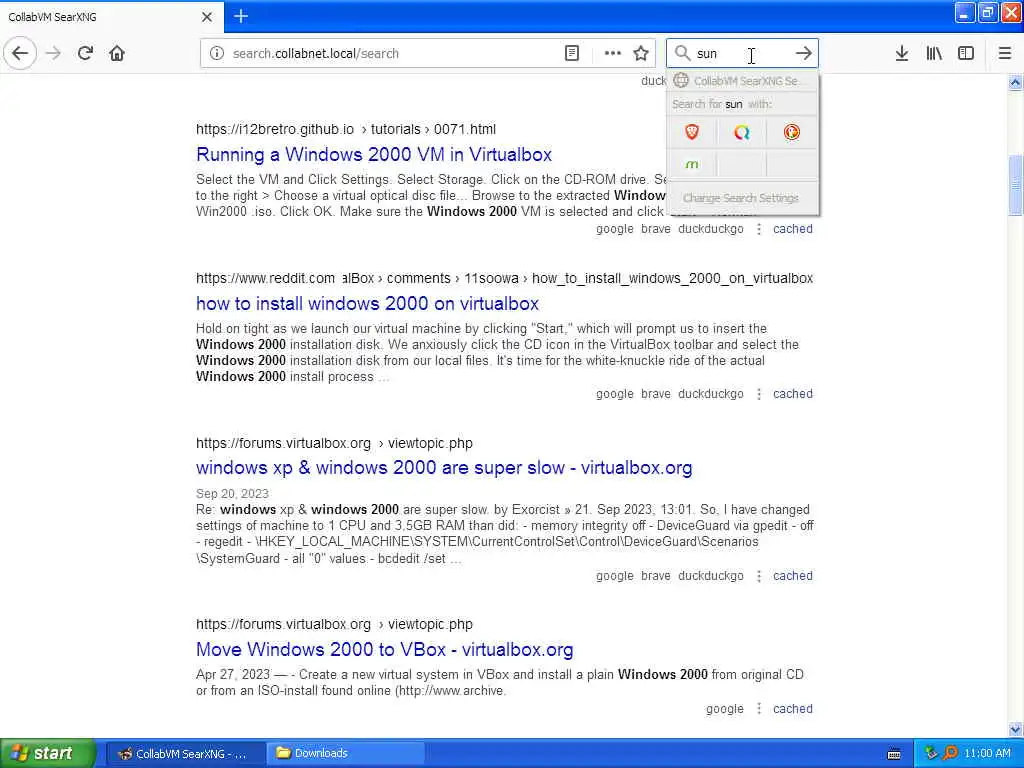This screenshot has width=1024, height=768.
Task: Click the www.reddit.com result URL
Action: pos(504,278)
